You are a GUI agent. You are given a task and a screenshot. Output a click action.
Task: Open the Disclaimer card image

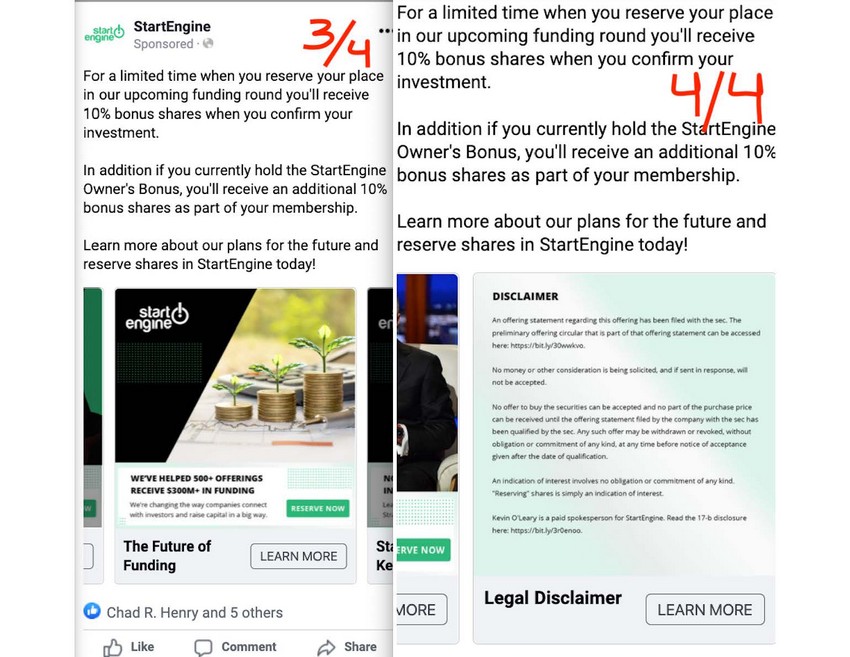click(x=624, y=423)
